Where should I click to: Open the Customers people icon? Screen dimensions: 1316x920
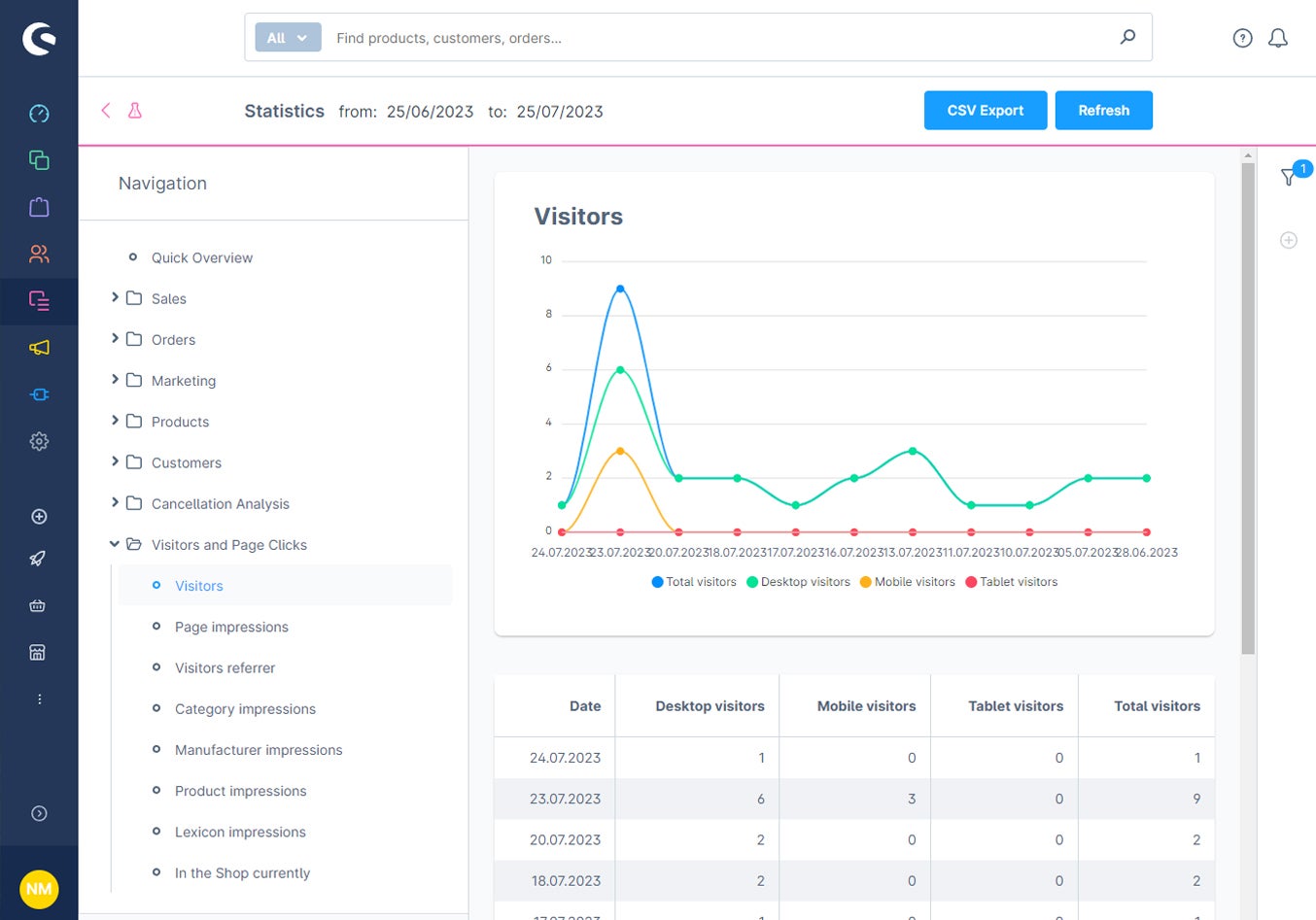click(x=39, y=254)
